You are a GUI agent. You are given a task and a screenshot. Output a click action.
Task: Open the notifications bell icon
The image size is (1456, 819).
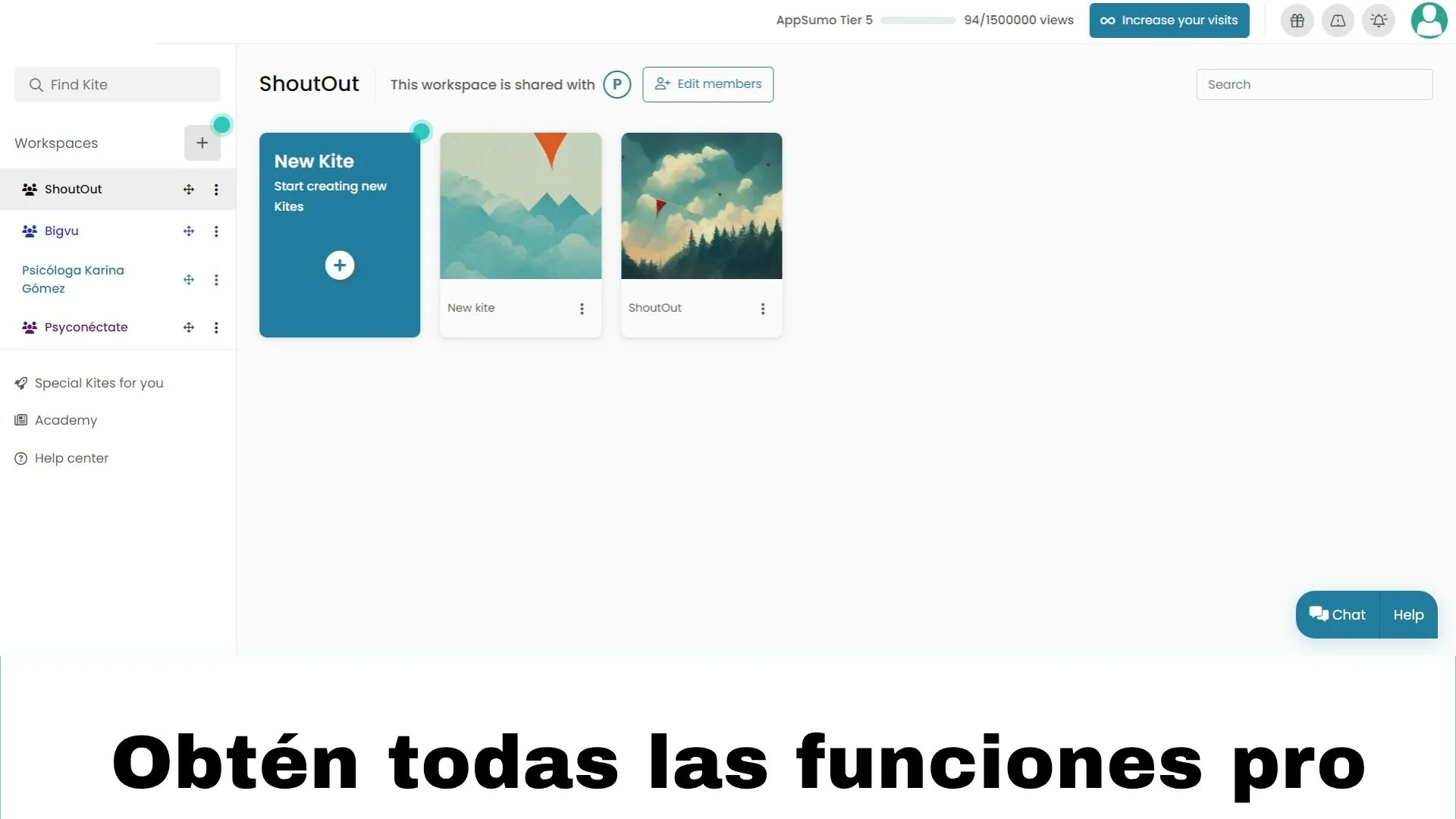(x=1379, y=20)
